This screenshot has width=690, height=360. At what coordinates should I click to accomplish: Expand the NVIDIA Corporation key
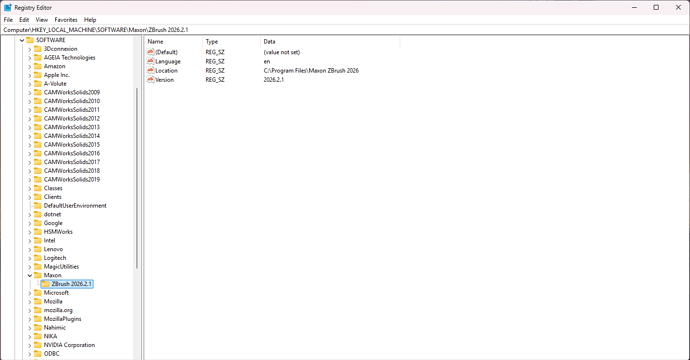(x=30, y=345)
